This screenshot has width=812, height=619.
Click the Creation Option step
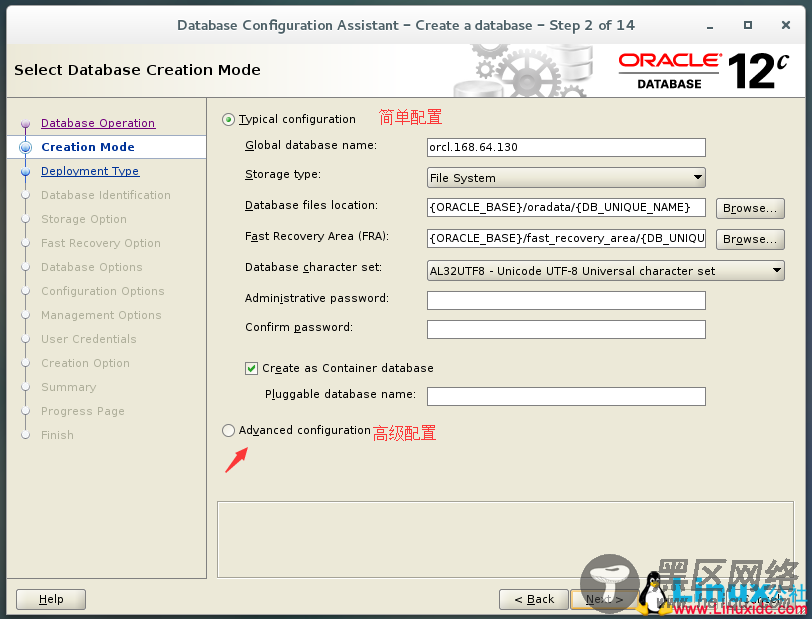point(85,363)
